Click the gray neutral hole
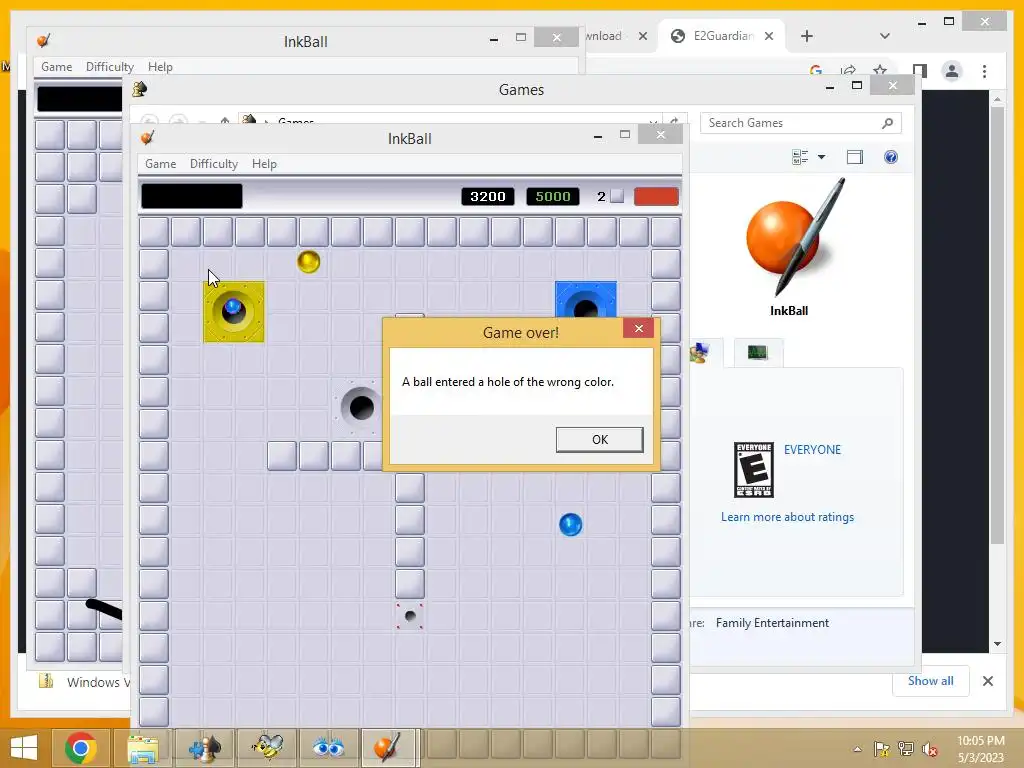The height and width of the screenshot is (768, 1024). [360, 408]
